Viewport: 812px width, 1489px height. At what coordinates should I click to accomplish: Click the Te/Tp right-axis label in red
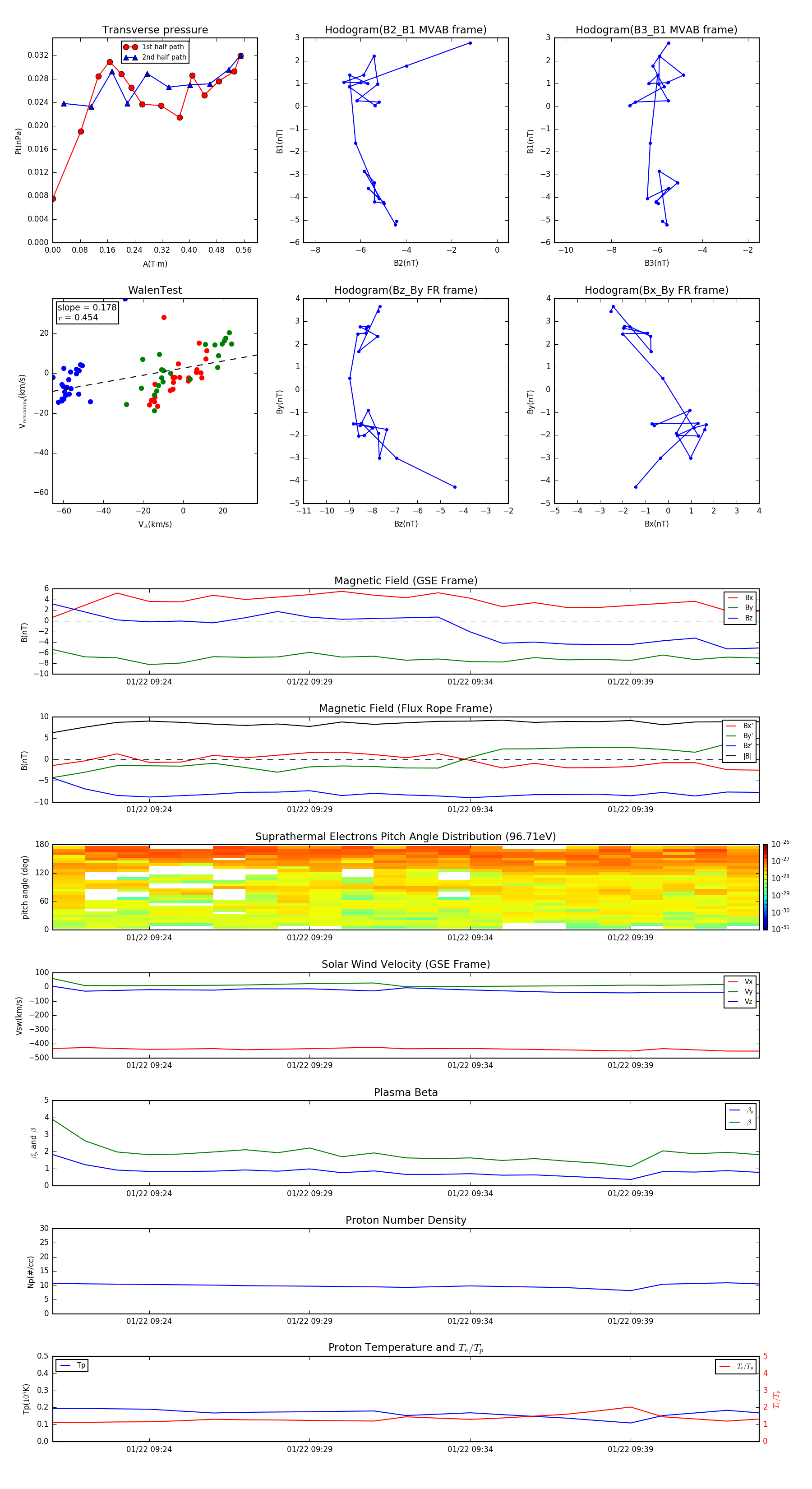[777, 1399]
